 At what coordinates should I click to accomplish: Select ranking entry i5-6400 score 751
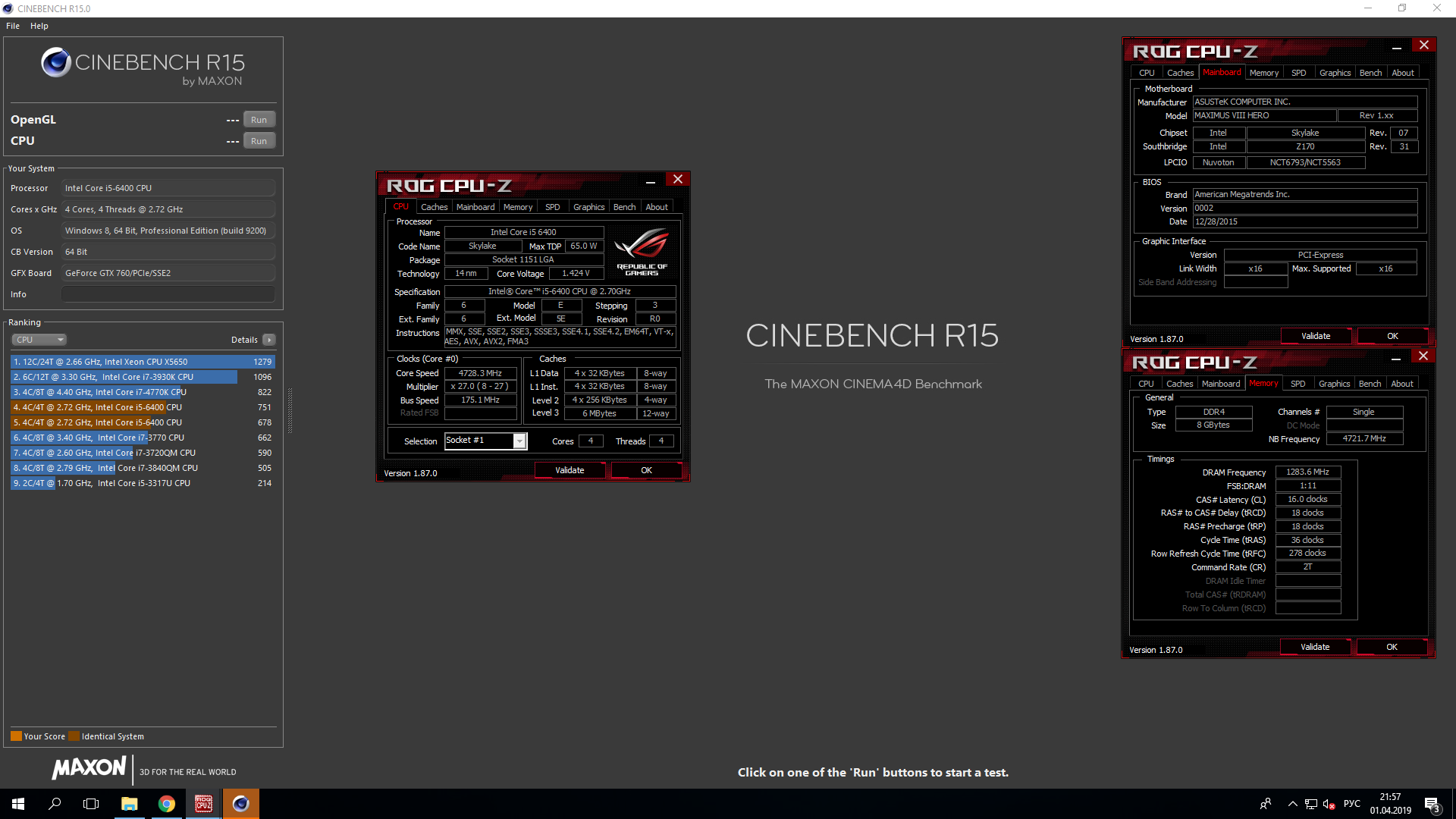[143, 407]
